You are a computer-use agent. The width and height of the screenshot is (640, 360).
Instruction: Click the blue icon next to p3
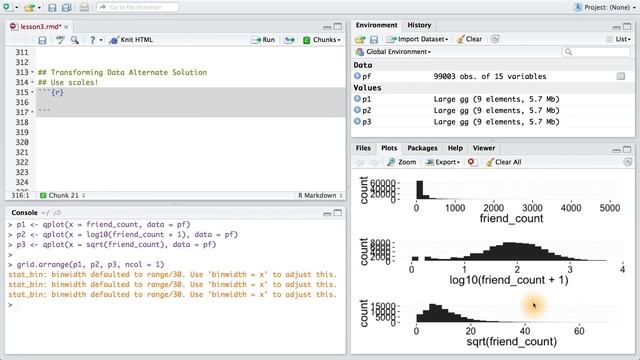pos(357,122)
